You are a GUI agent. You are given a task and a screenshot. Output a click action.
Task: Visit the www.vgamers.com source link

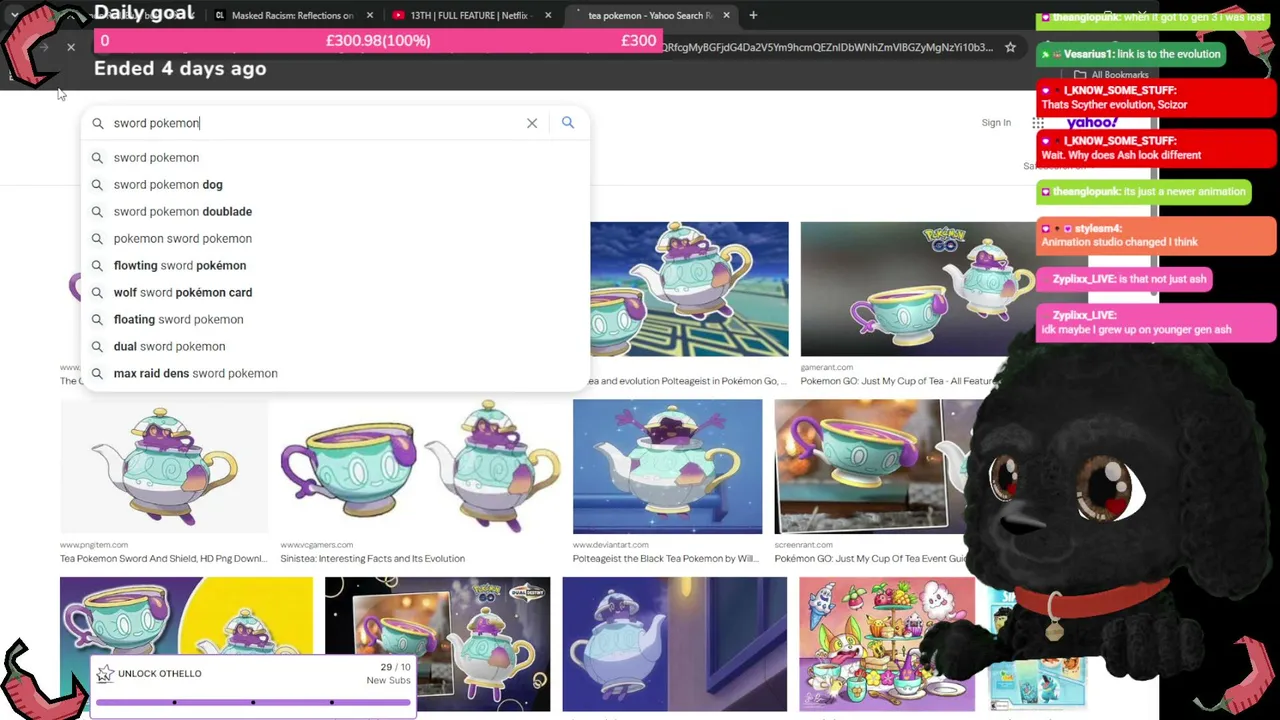[x=316, y=545]
